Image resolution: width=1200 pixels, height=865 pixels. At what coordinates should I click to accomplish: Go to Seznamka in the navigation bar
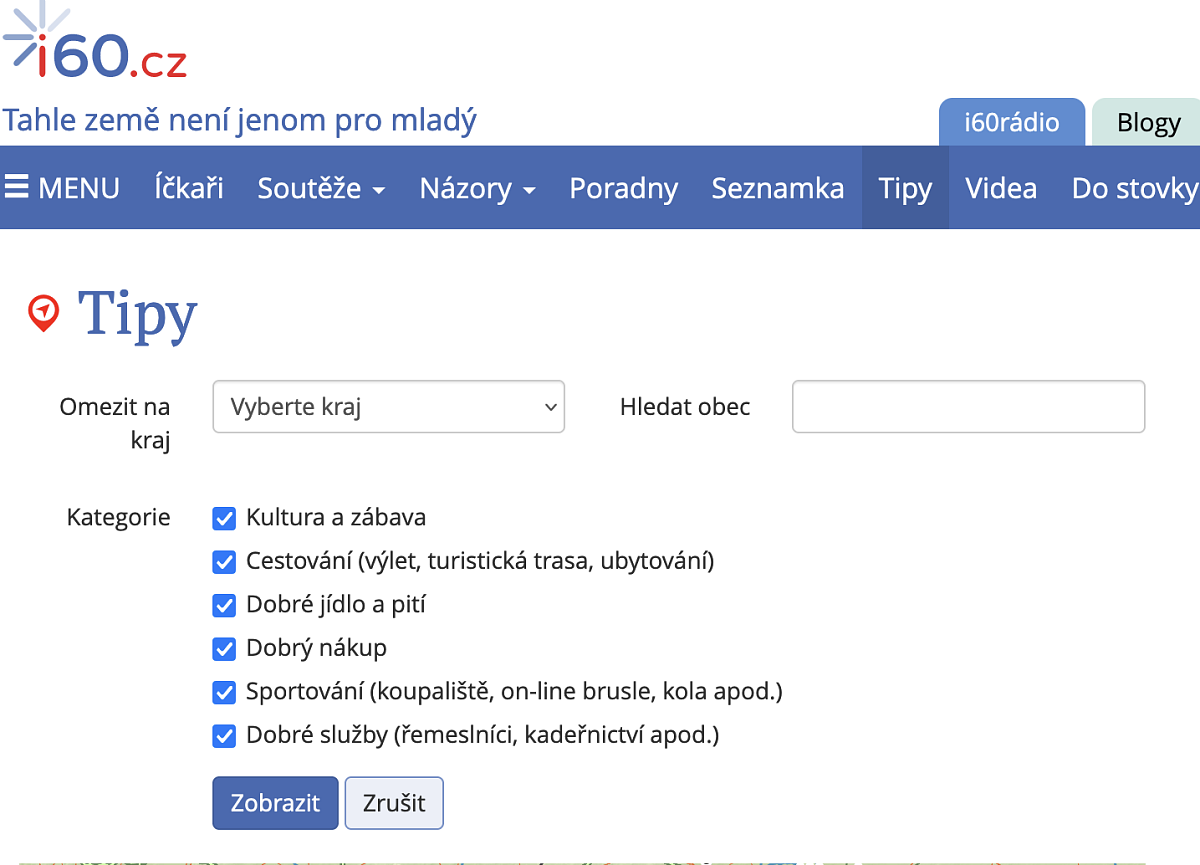coord(777,188)
